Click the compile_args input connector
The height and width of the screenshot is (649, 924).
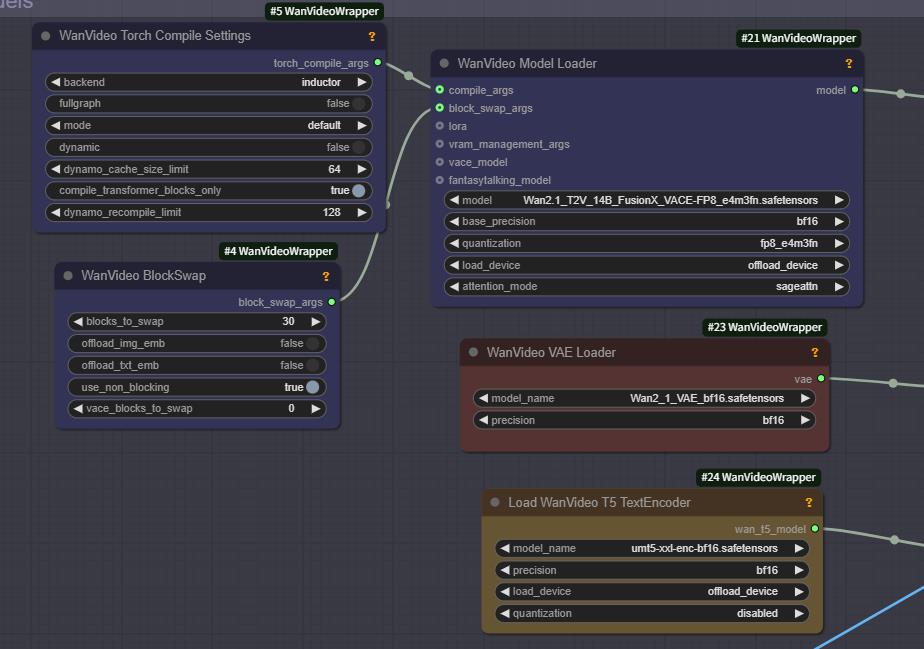(440, 90)
